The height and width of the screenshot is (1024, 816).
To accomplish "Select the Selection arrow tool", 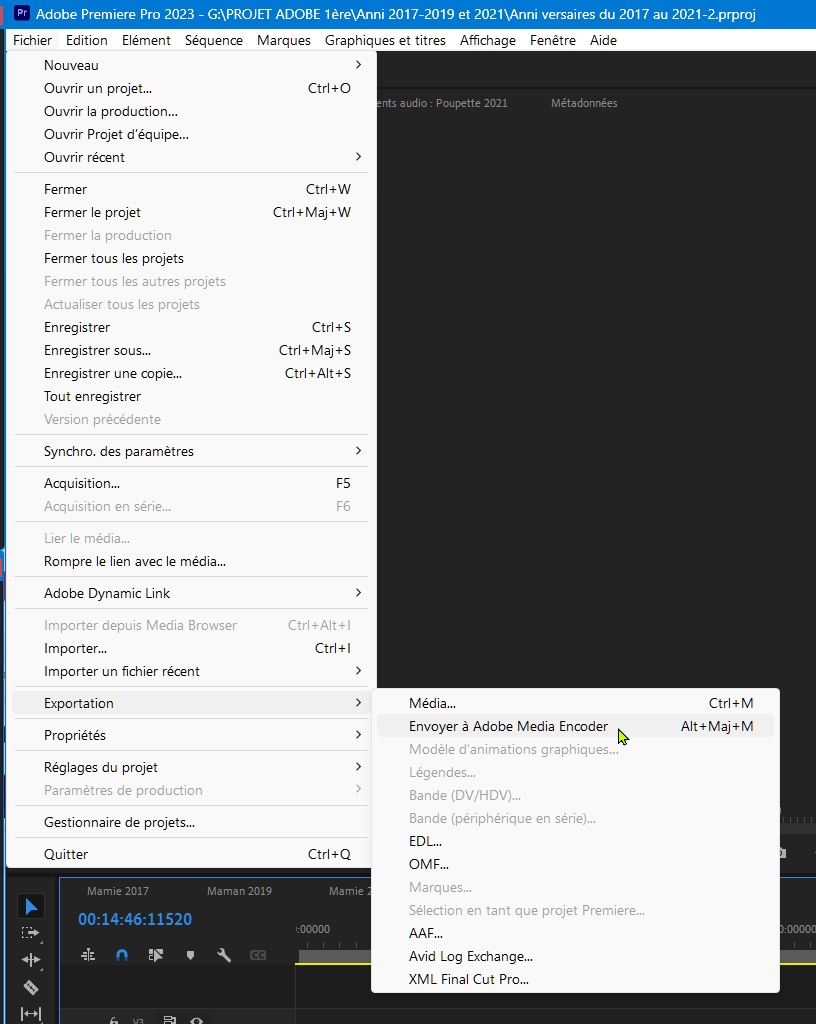I will tap(31, 906).
